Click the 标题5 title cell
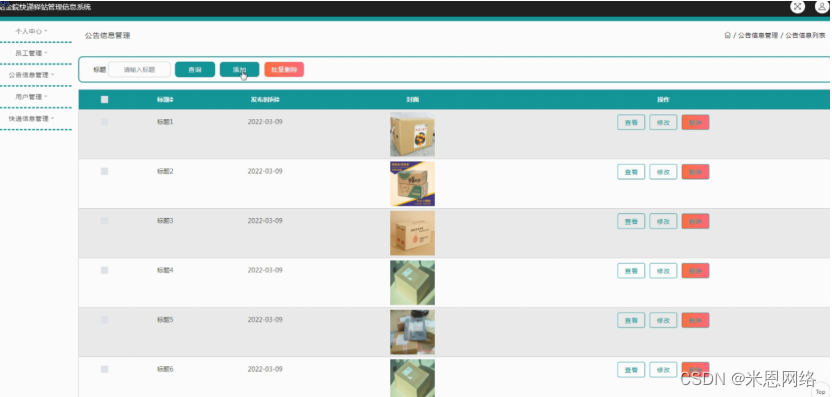 [165, 320]
